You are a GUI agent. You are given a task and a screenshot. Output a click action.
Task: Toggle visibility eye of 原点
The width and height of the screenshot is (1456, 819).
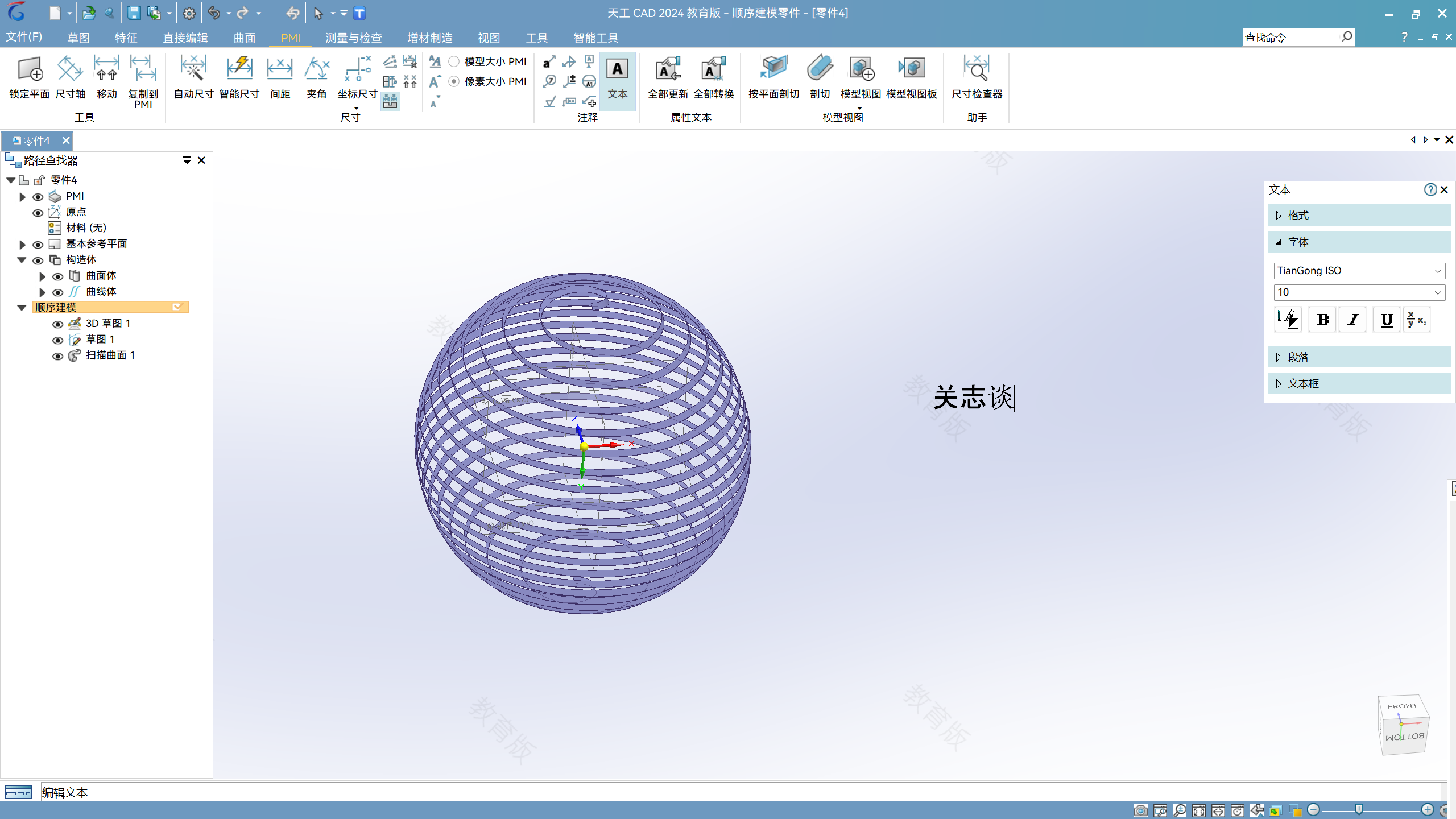click(38, 213)
